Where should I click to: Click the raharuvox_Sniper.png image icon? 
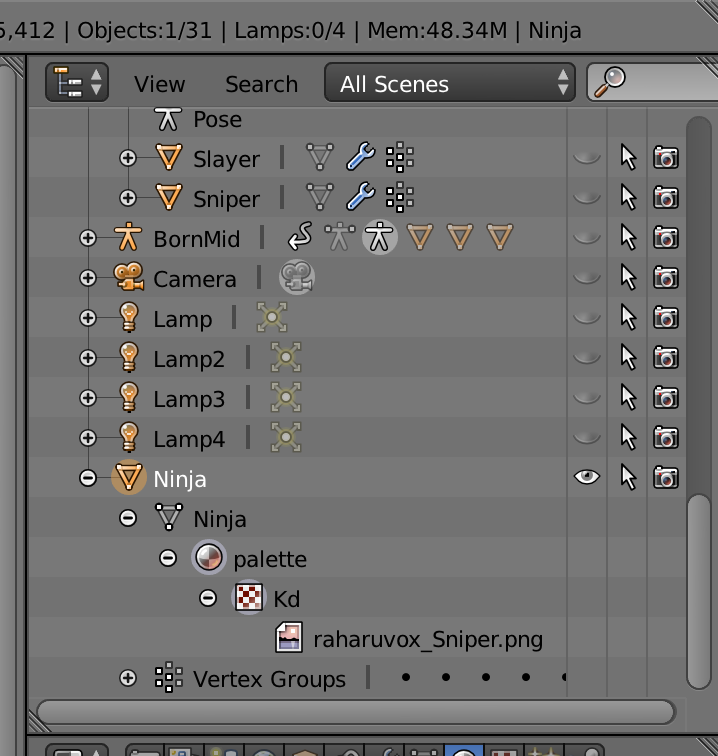[289, 638]
